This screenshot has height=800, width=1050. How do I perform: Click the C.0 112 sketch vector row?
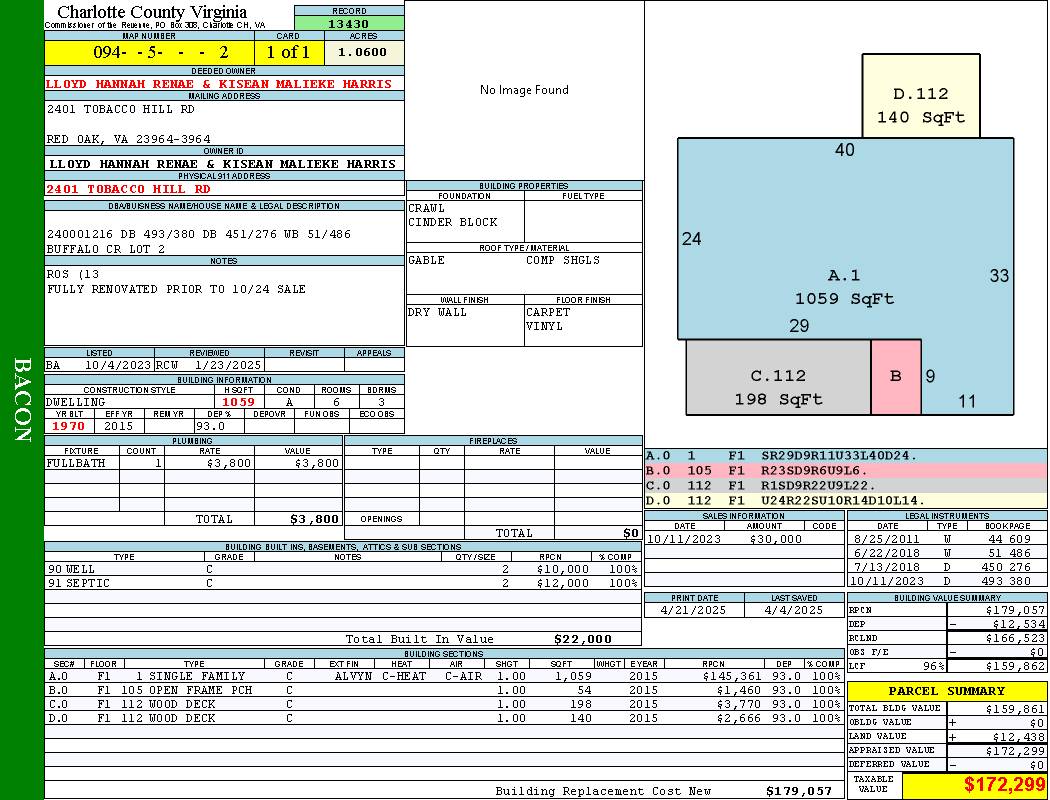point(846,486)
